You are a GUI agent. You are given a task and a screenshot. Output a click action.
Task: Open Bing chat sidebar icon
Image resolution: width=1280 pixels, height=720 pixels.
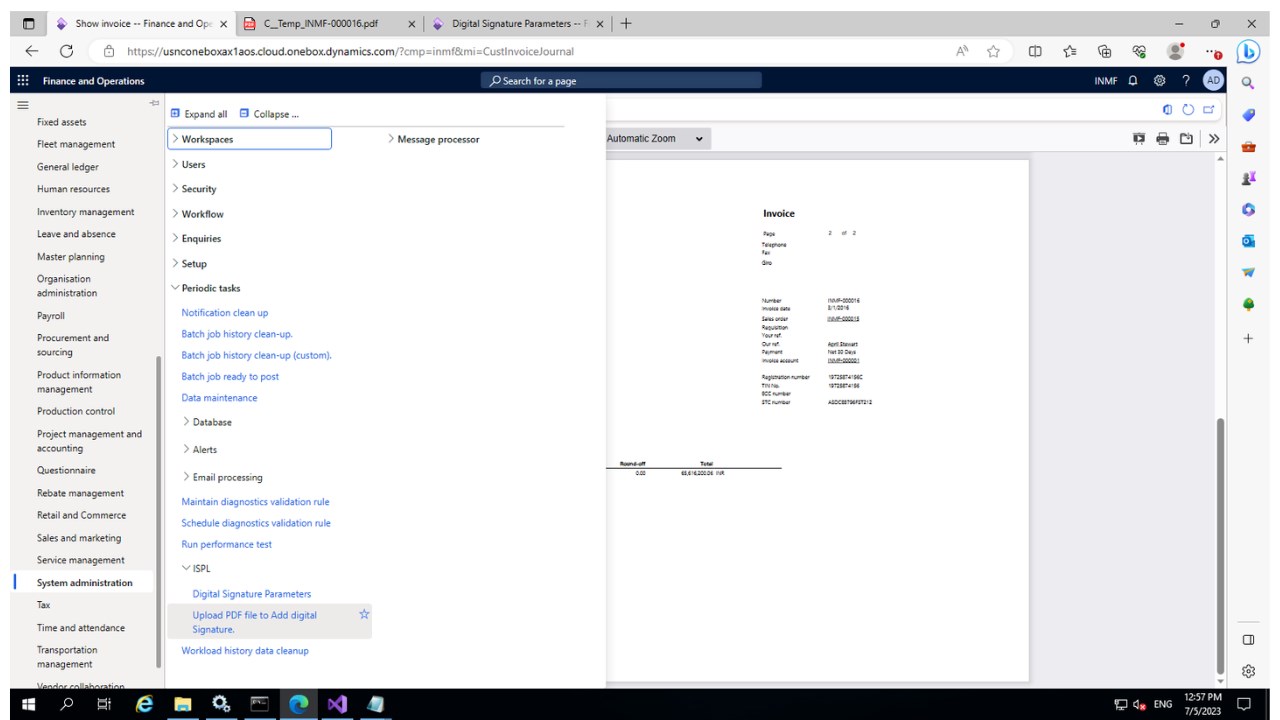coord(1247,51)
